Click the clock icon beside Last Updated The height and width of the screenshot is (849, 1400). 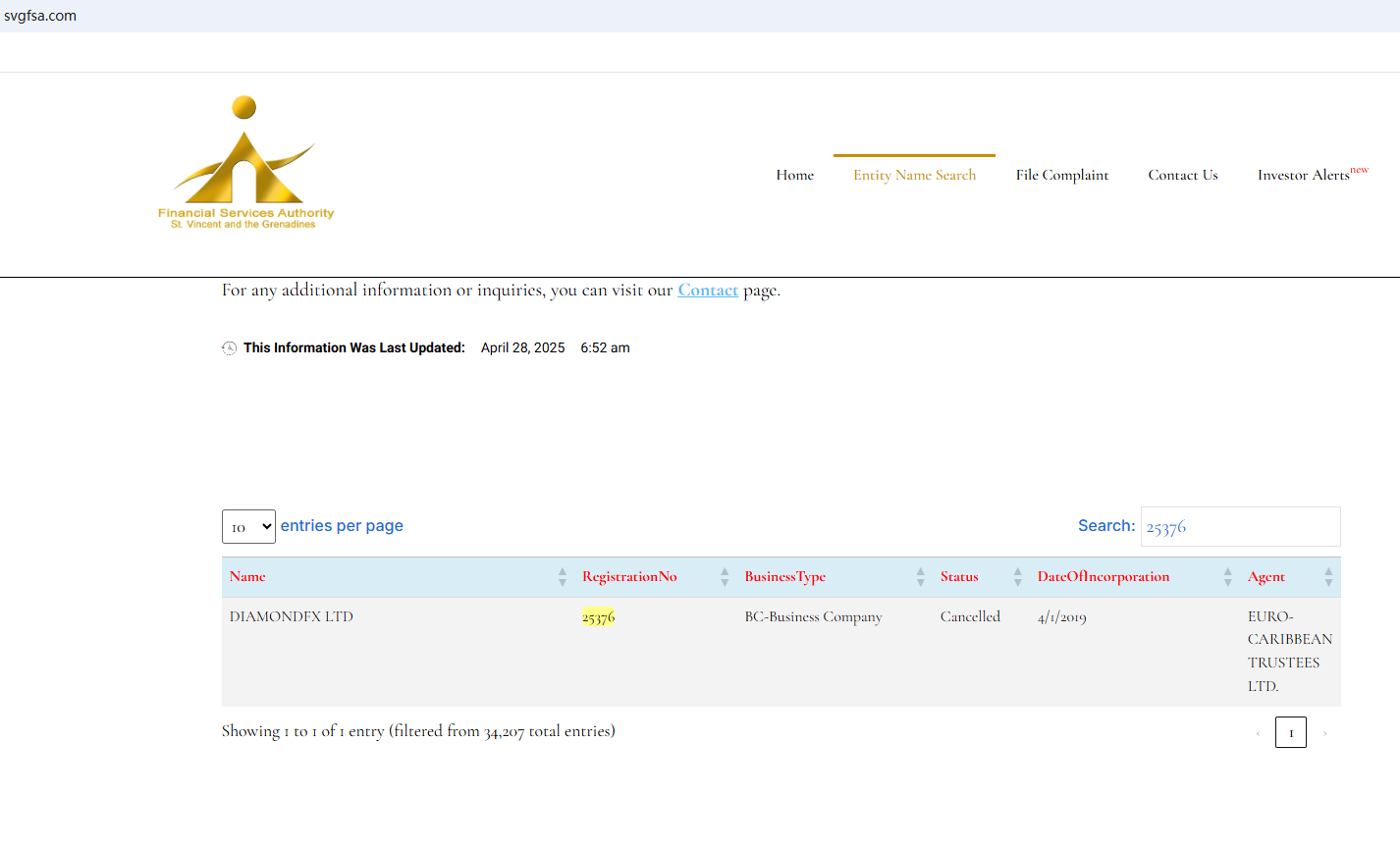(229, 348)
